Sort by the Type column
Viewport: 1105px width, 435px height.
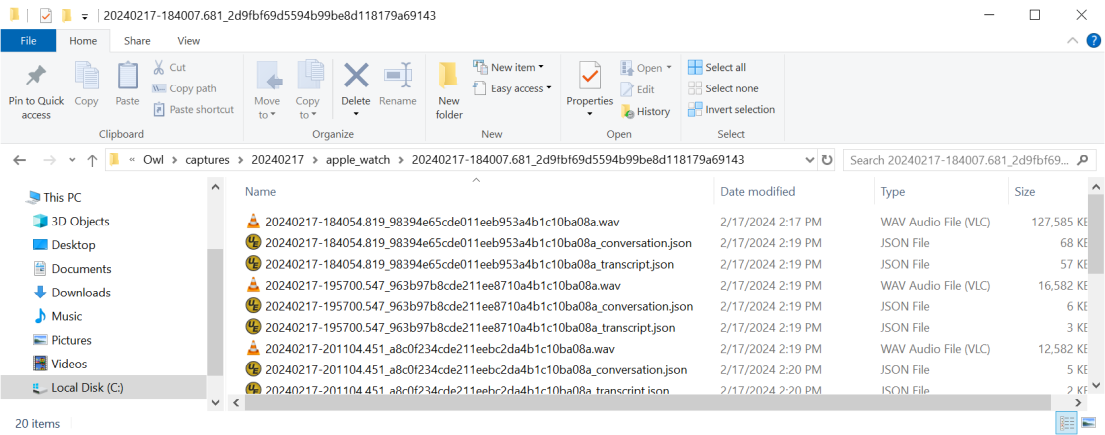[x=893, y=192]
